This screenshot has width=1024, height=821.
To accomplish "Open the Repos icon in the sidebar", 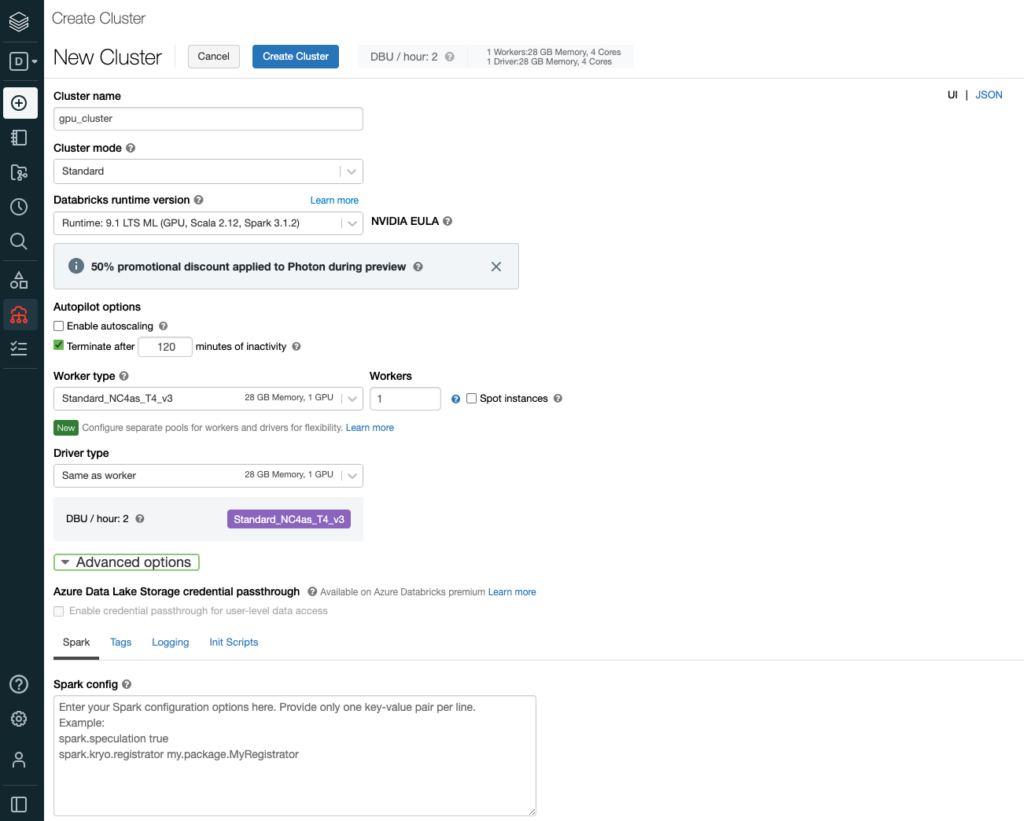I will click(20, 172).
